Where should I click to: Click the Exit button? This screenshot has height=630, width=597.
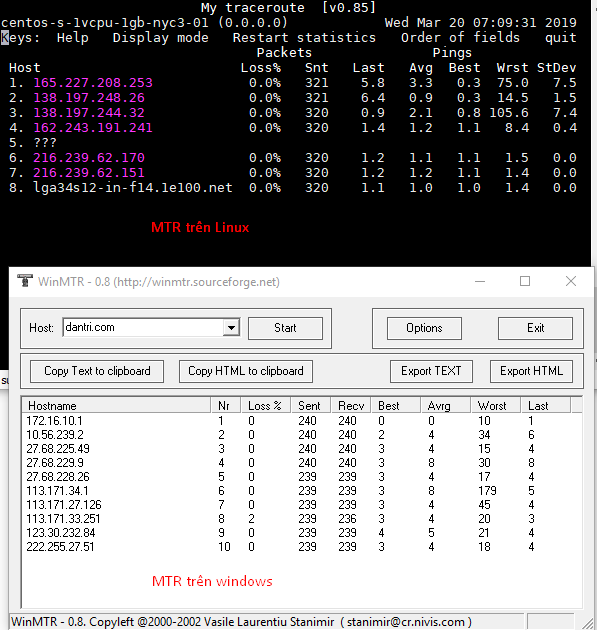(x=536, y=328)
